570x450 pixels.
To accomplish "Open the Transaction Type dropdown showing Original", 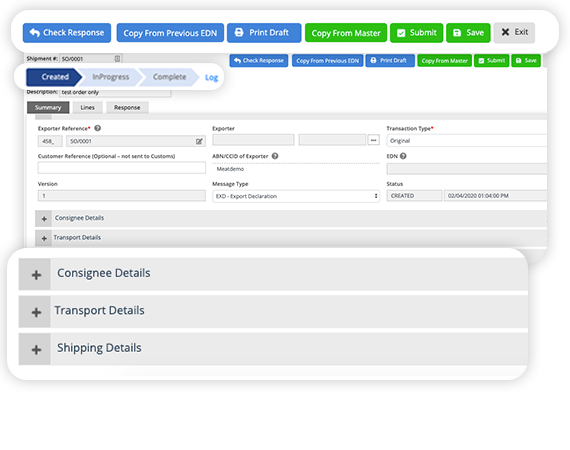I will (x=467, y=141).
